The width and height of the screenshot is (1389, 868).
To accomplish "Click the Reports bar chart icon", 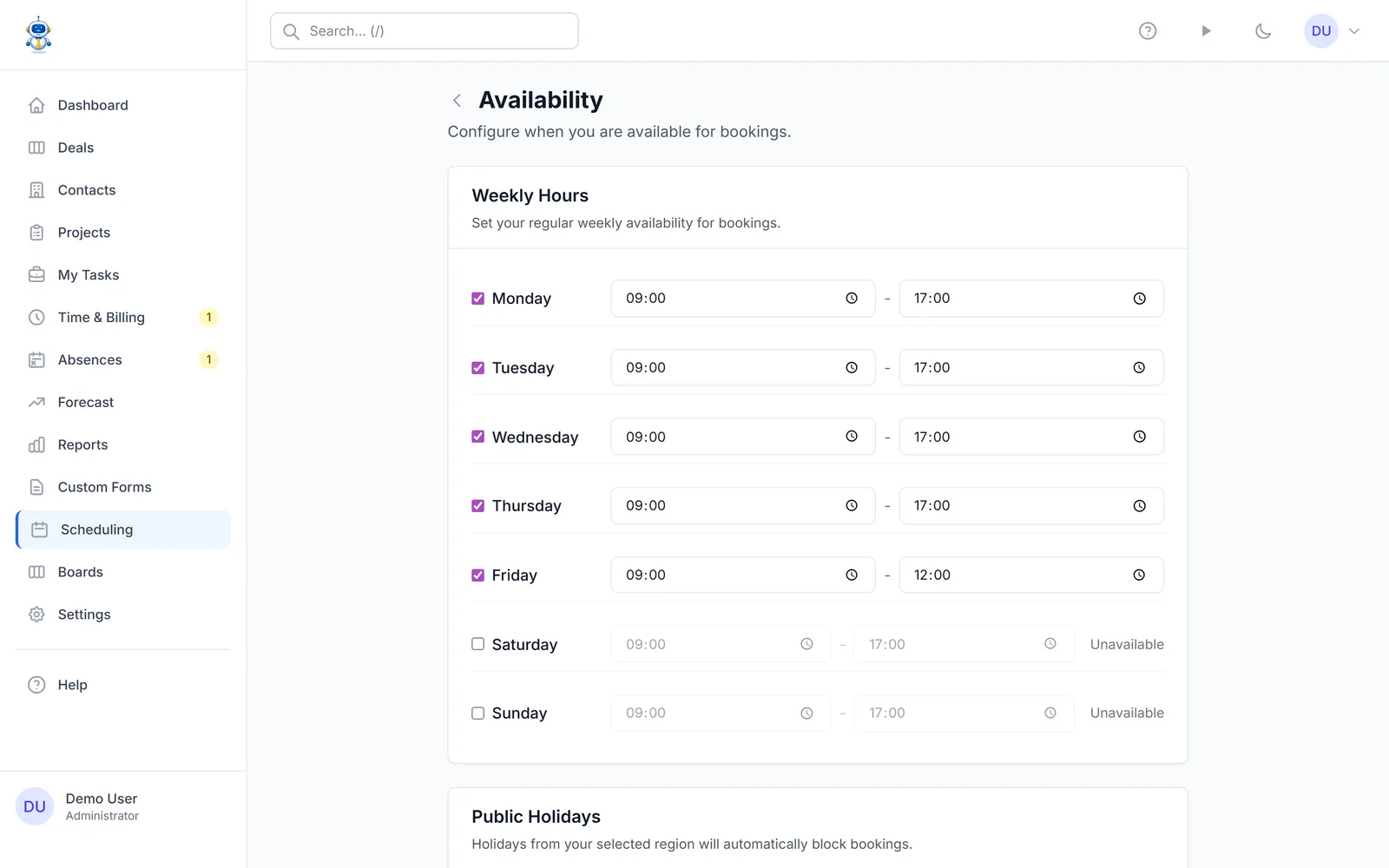I will [36, 445].
